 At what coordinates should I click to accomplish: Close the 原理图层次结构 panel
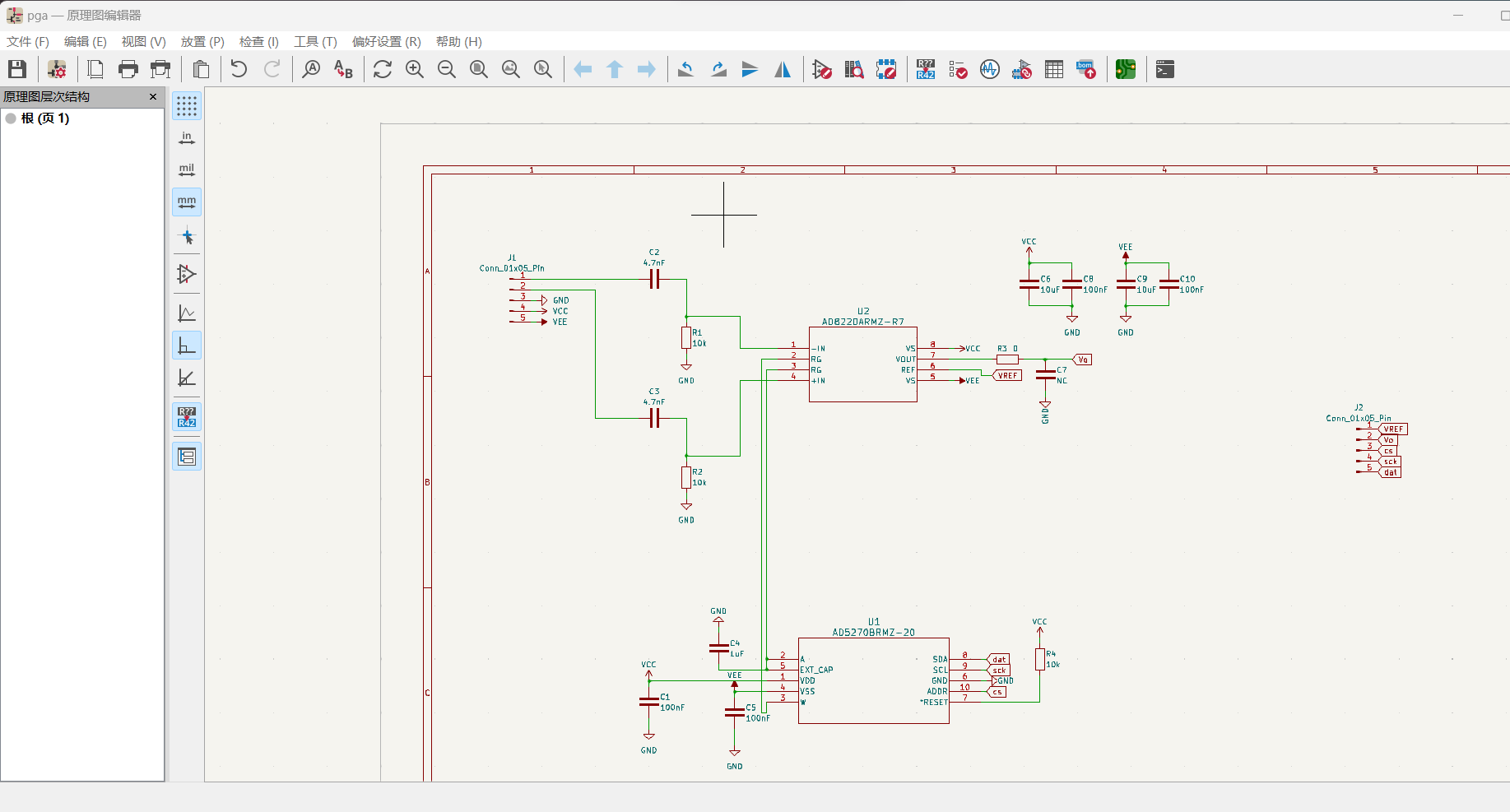point(153,97)
